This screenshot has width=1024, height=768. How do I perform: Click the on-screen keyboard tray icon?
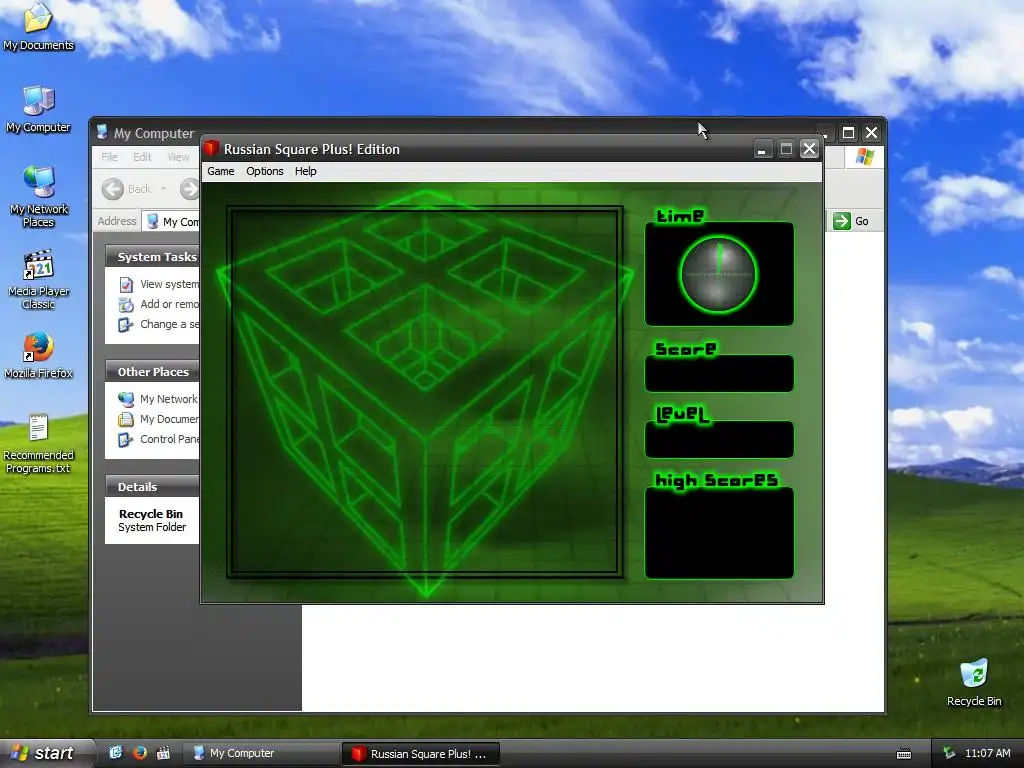point(904,754)
